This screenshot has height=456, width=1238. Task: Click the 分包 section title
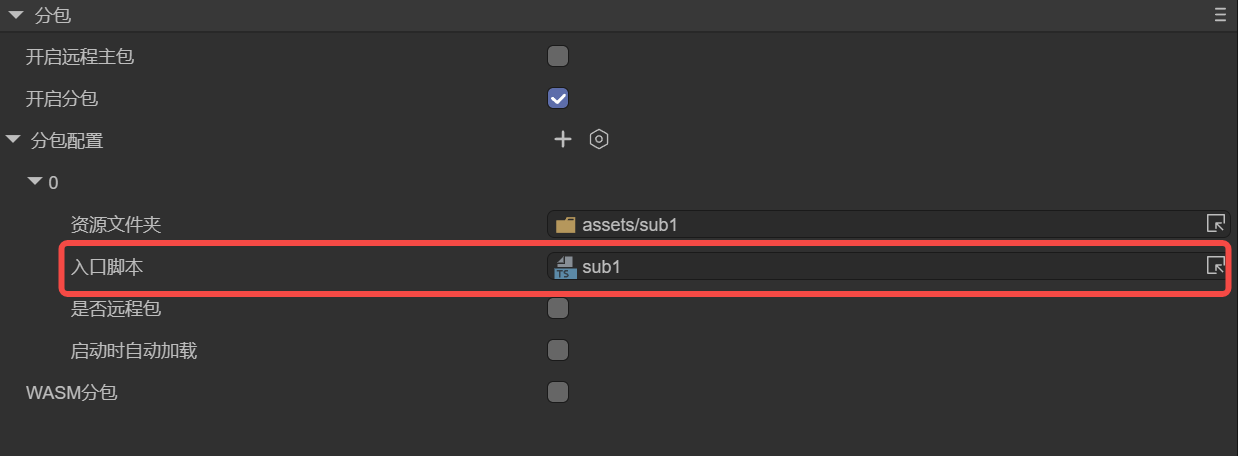coord(53,15)
